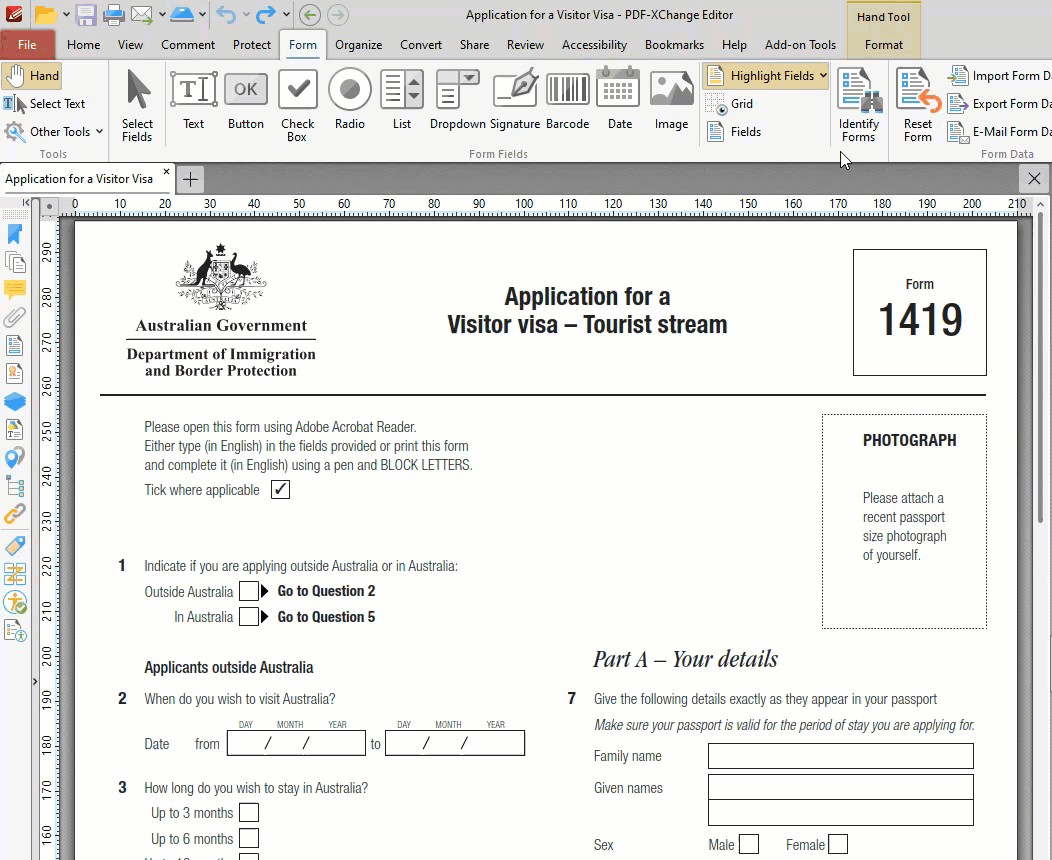Open the Layers pane in sidebar
Screen dimensions: 1052x860
click(15, 401)
